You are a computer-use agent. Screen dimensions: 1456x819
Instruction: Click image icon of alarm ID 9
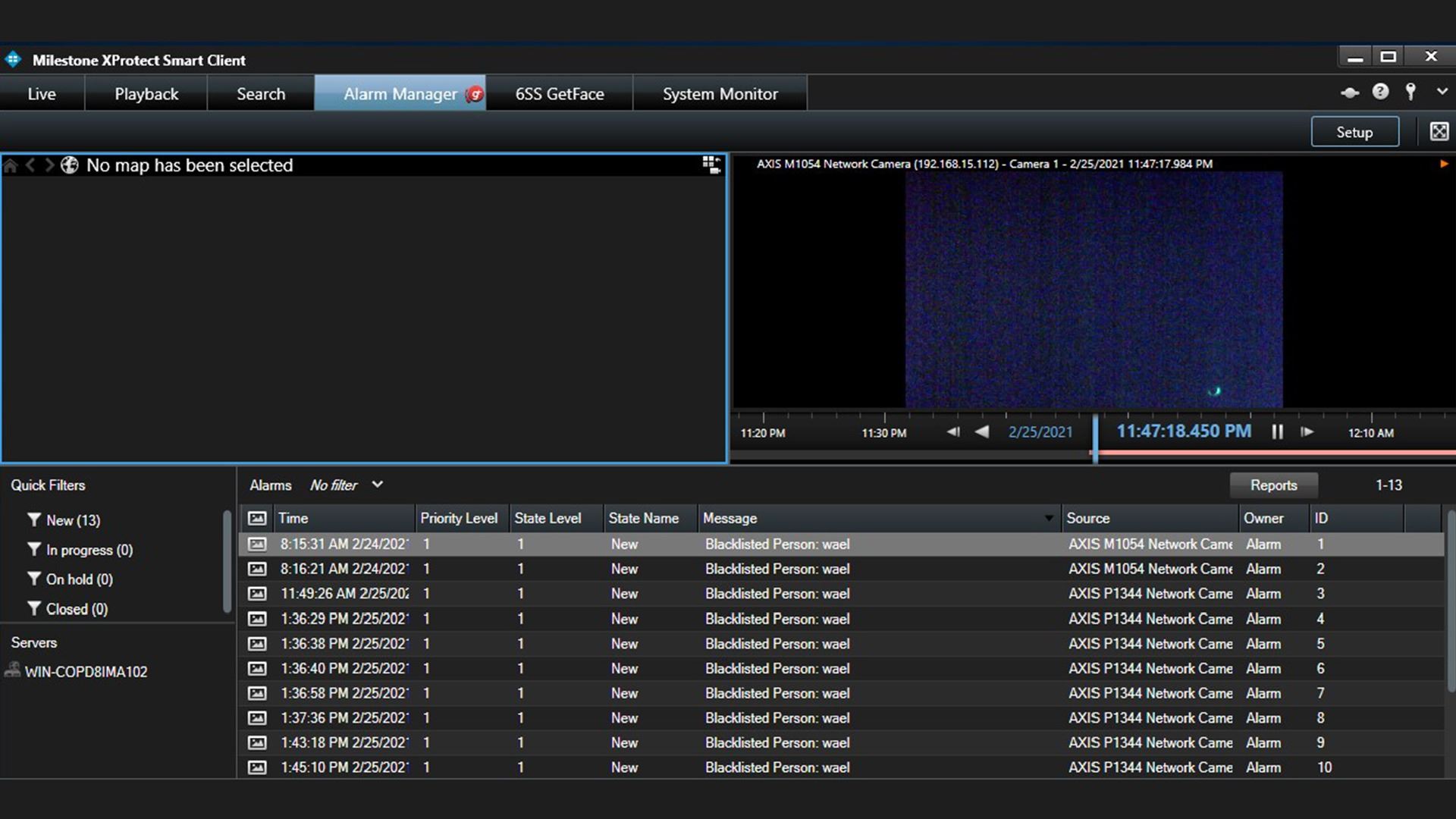pos(258,743)
